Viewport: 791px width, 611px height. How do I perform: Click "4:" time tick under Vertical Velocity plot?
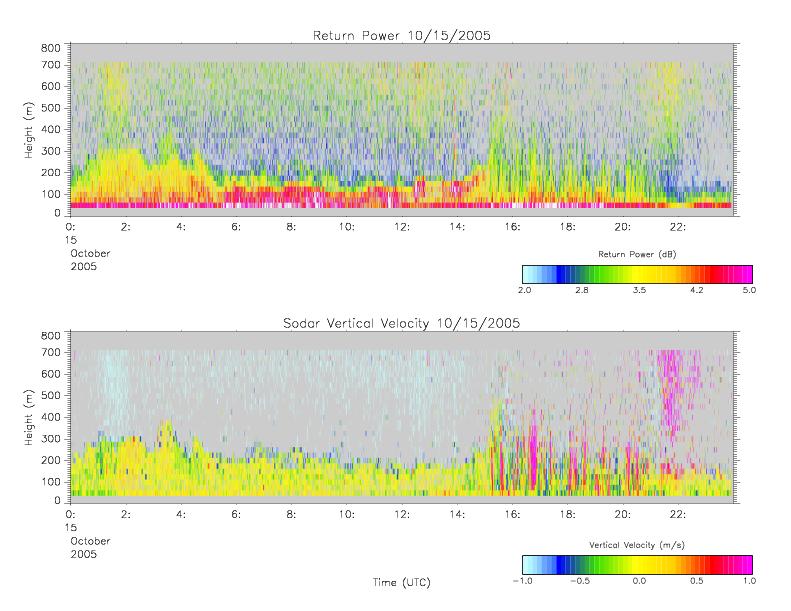click(181, 515)
